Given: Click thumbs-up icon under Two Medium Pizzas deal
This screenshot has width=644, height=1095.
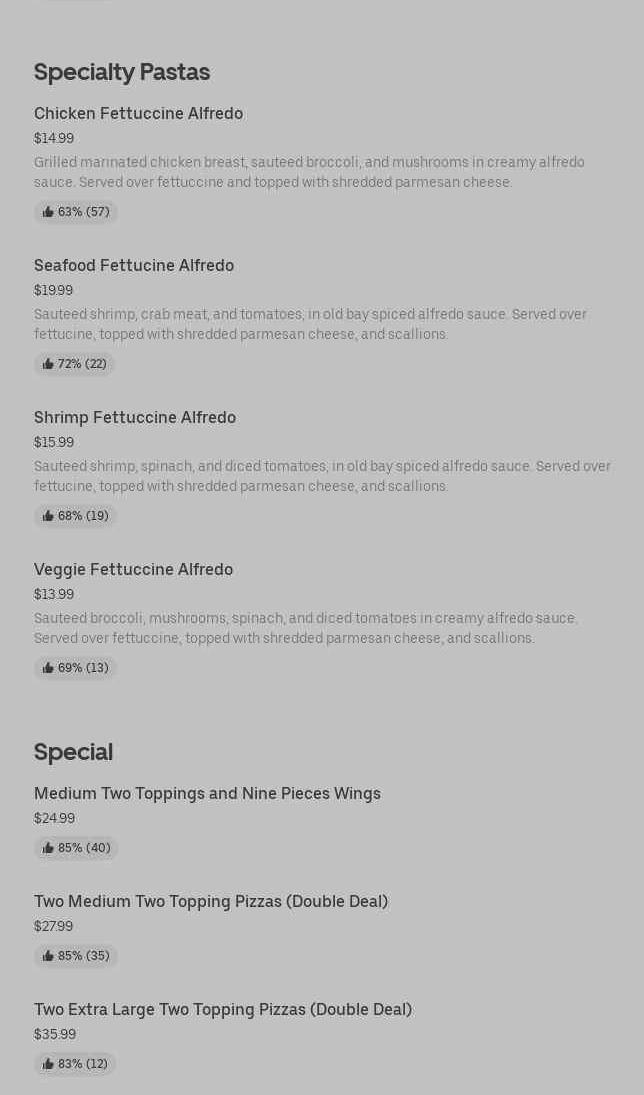Looking at the screenshot, I should (48, 956).
